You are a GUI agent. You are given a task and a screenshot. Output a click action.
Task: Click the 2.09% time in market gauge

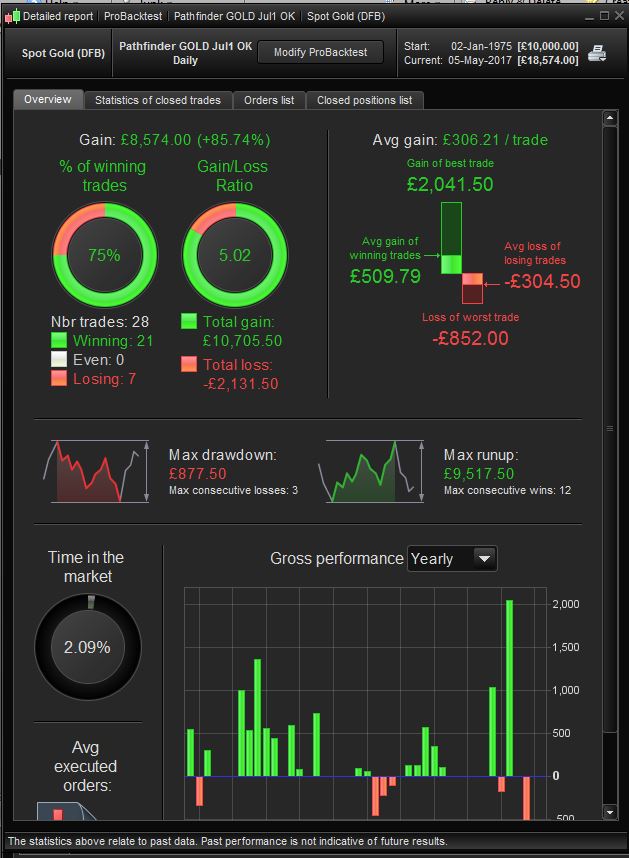point(88,647)
